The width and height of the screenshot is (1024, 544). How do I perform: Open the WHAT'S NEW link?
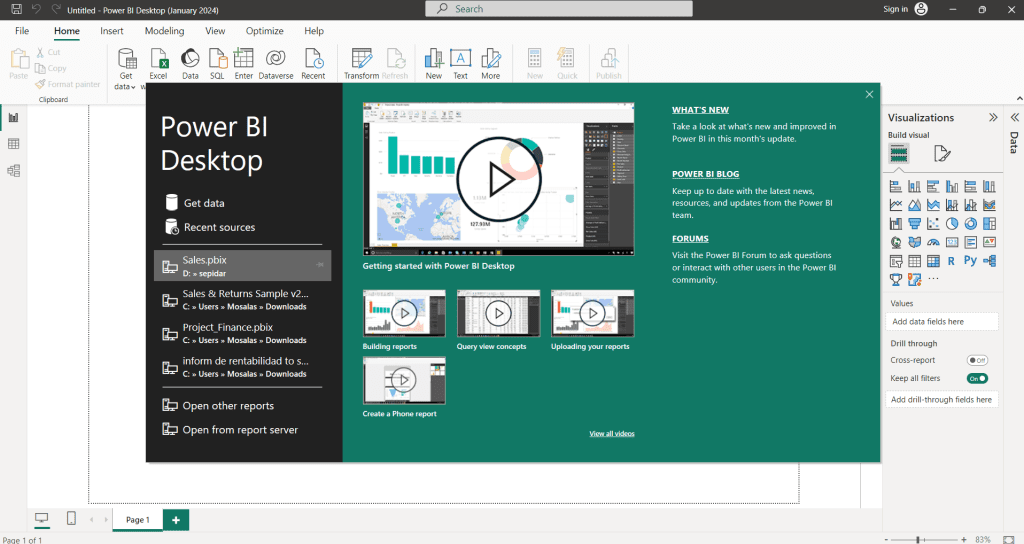pos(700,110)
